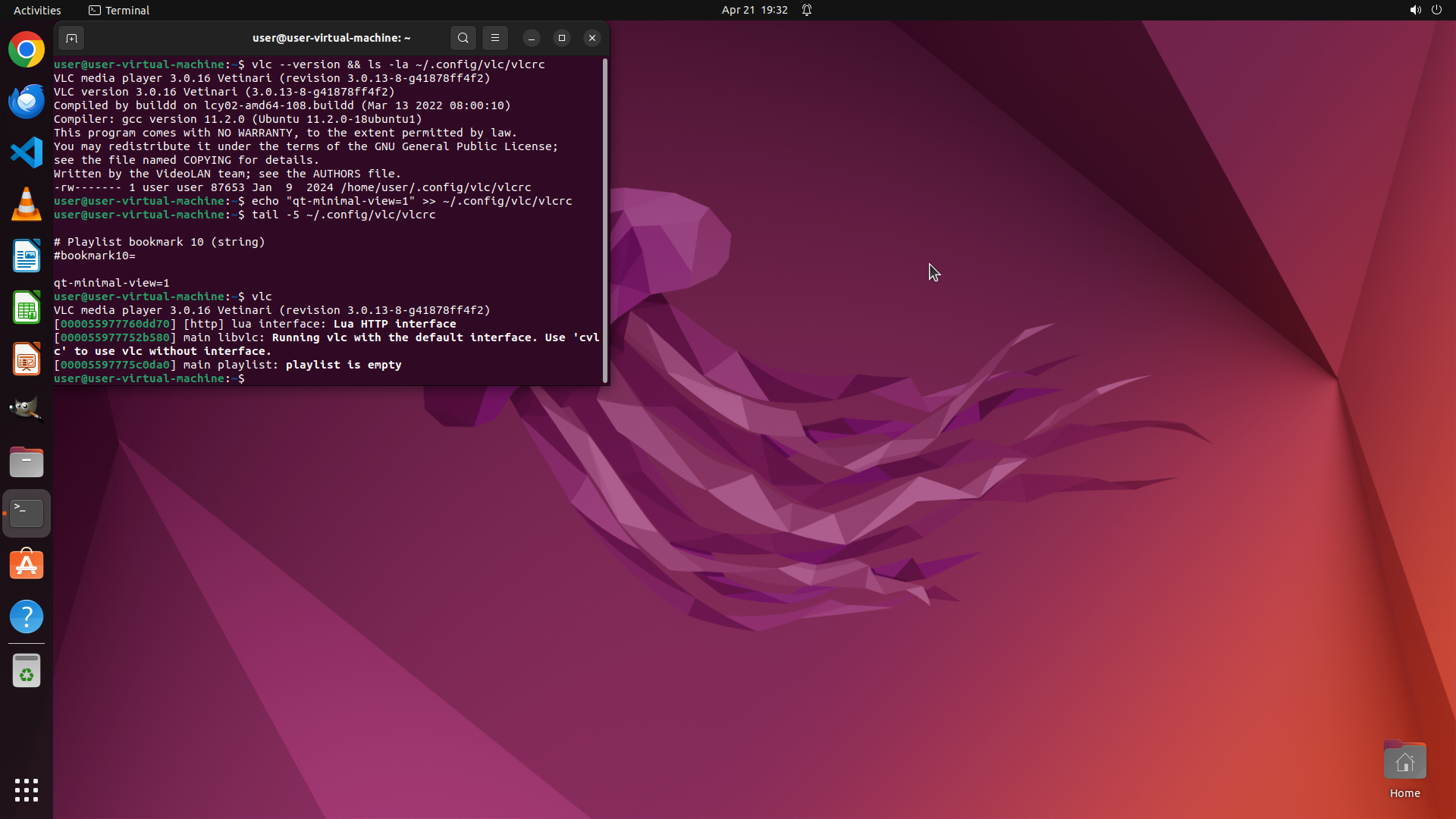Screen dimensions: 1456x819
Task: Open Thunderbird Mail from the dock
Action: [27, 102]
